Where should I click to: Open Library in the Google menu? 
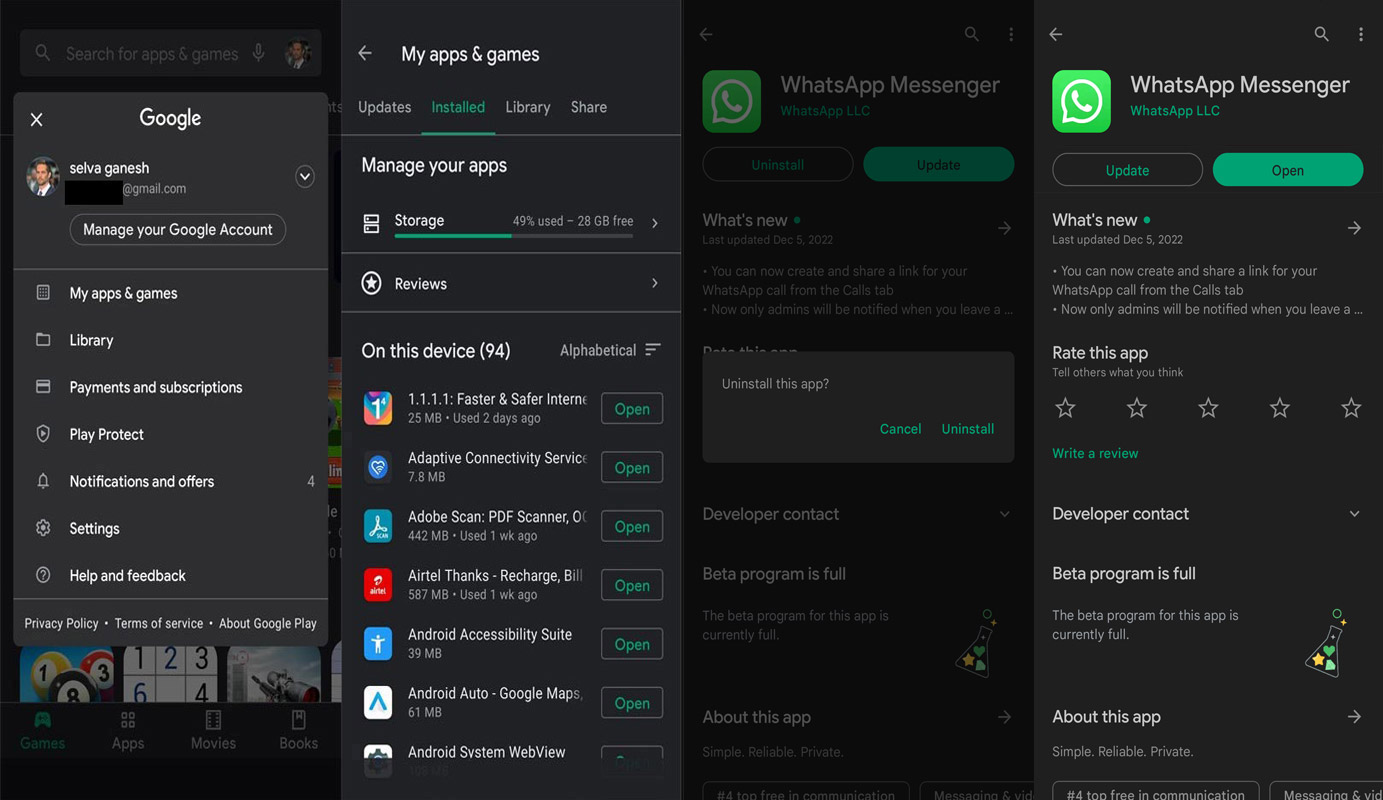170,340
